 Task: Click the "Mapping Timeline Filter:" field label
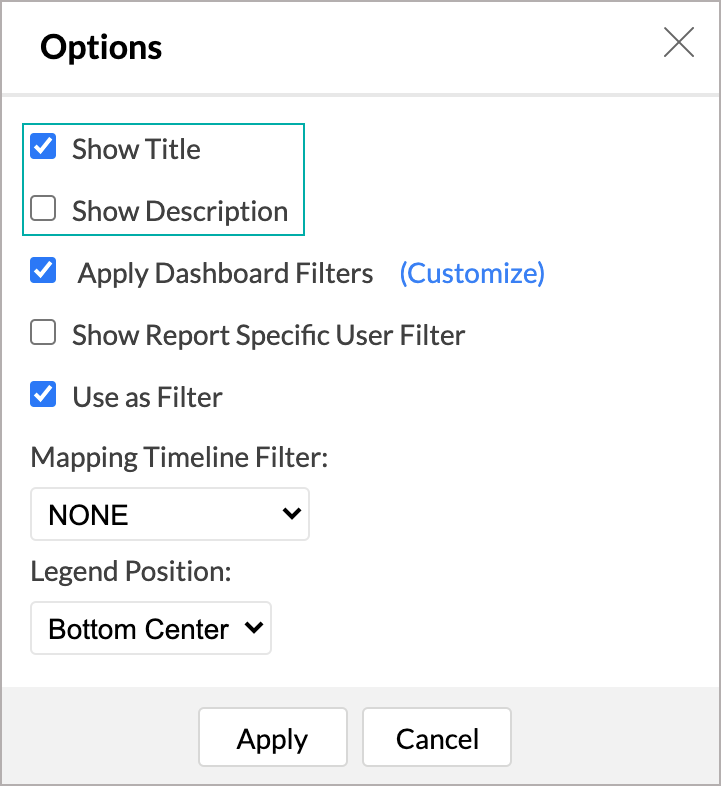pyautogui.click(x=180, y=457)
